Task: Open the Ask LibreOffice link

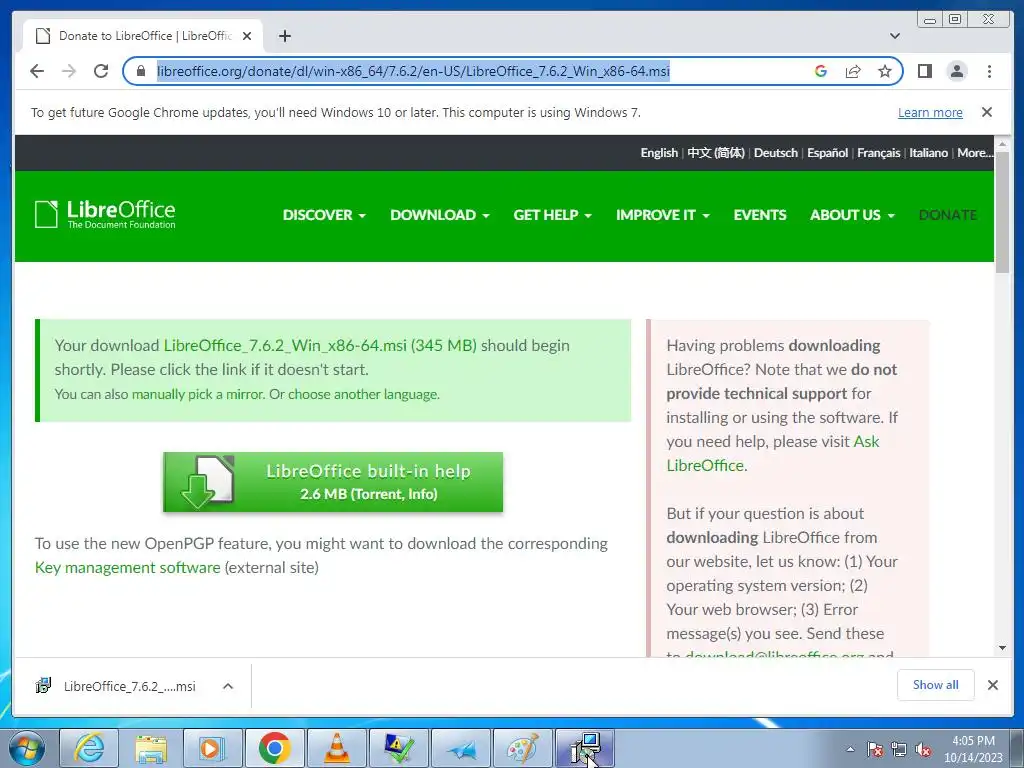Action: [x=773, y=453]
